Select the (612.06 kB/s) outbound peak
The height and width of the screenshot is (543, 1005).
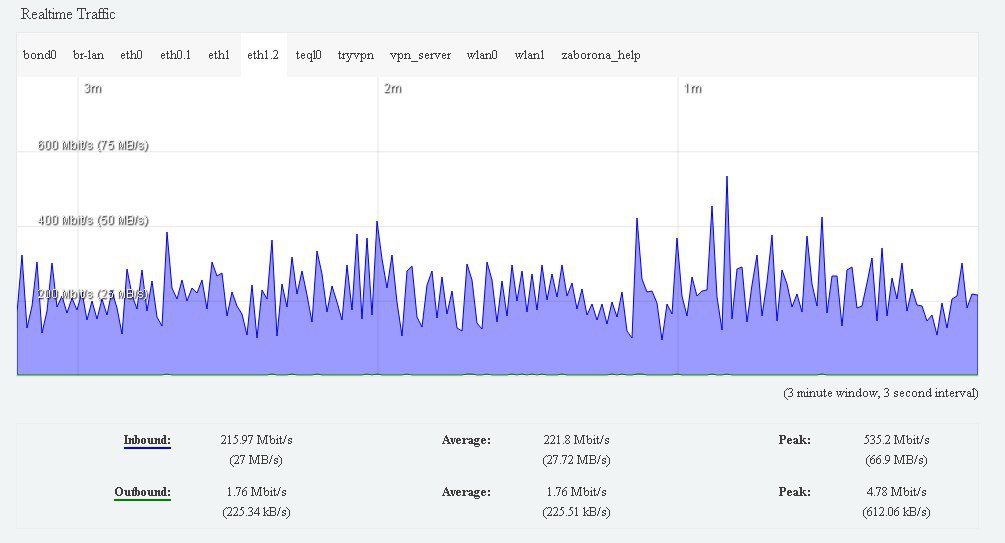point(897,512)
